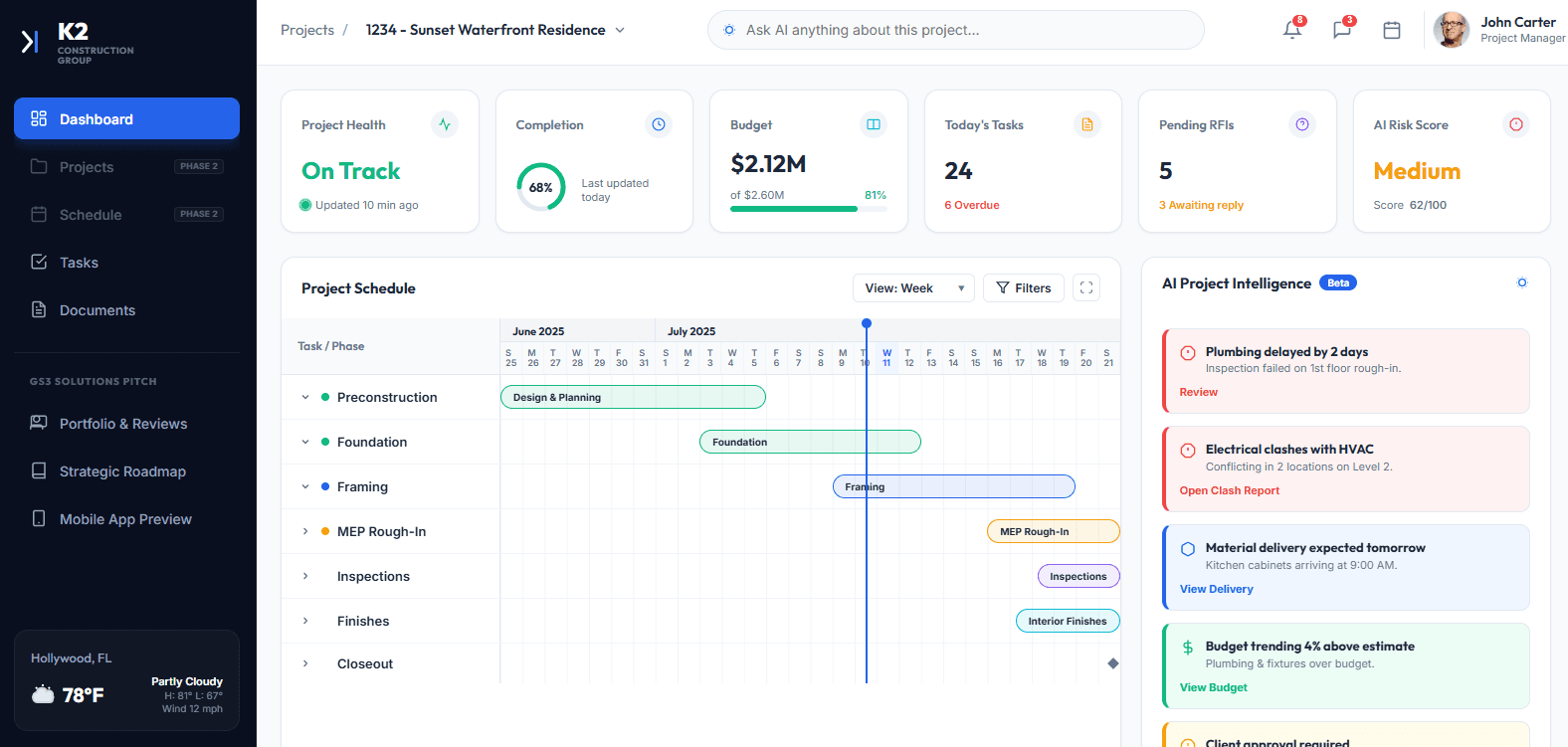Expand the Finishes phase row
This screenshot has width=1568, height=747.
point(305,621)
